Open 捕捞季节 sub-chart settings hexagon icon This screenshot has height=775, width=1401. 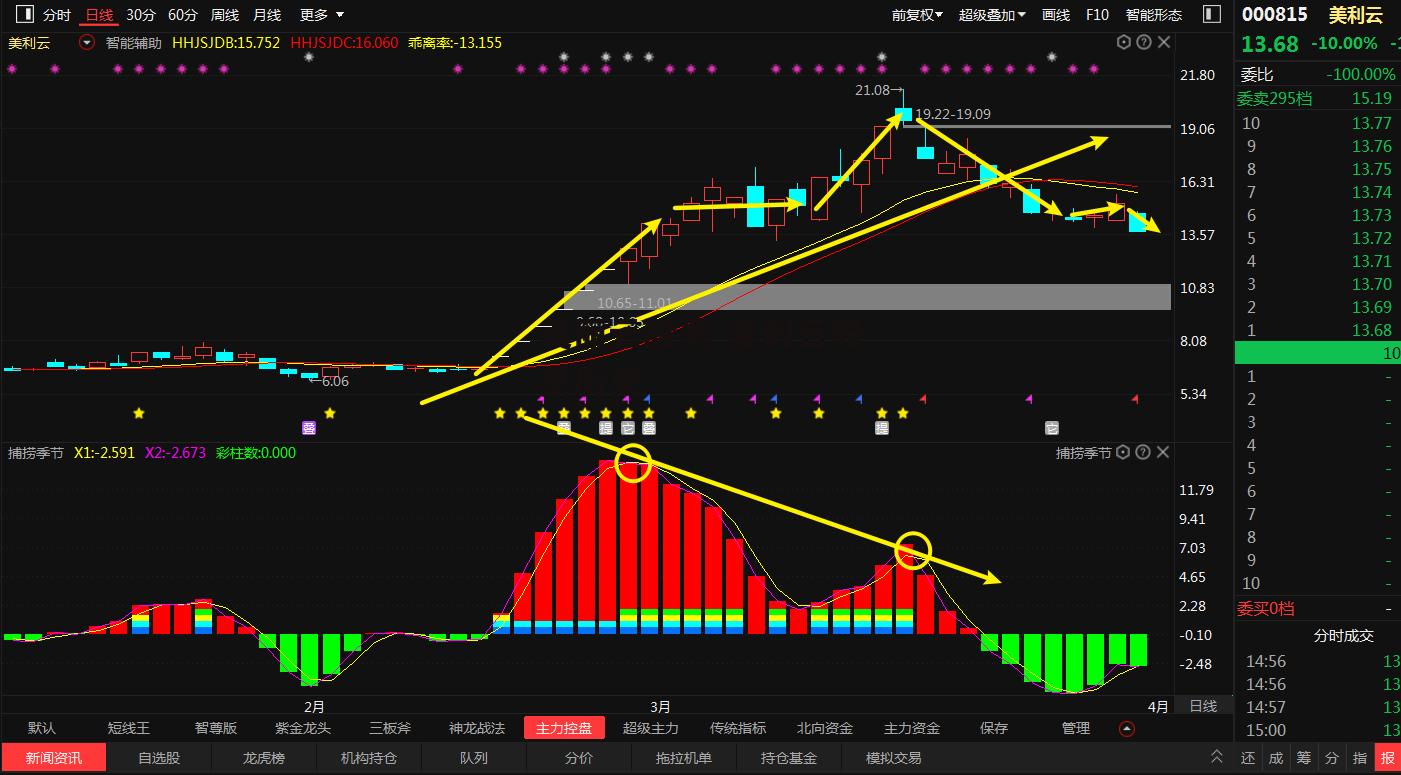pyautogui.click(x=1123, y=453)
